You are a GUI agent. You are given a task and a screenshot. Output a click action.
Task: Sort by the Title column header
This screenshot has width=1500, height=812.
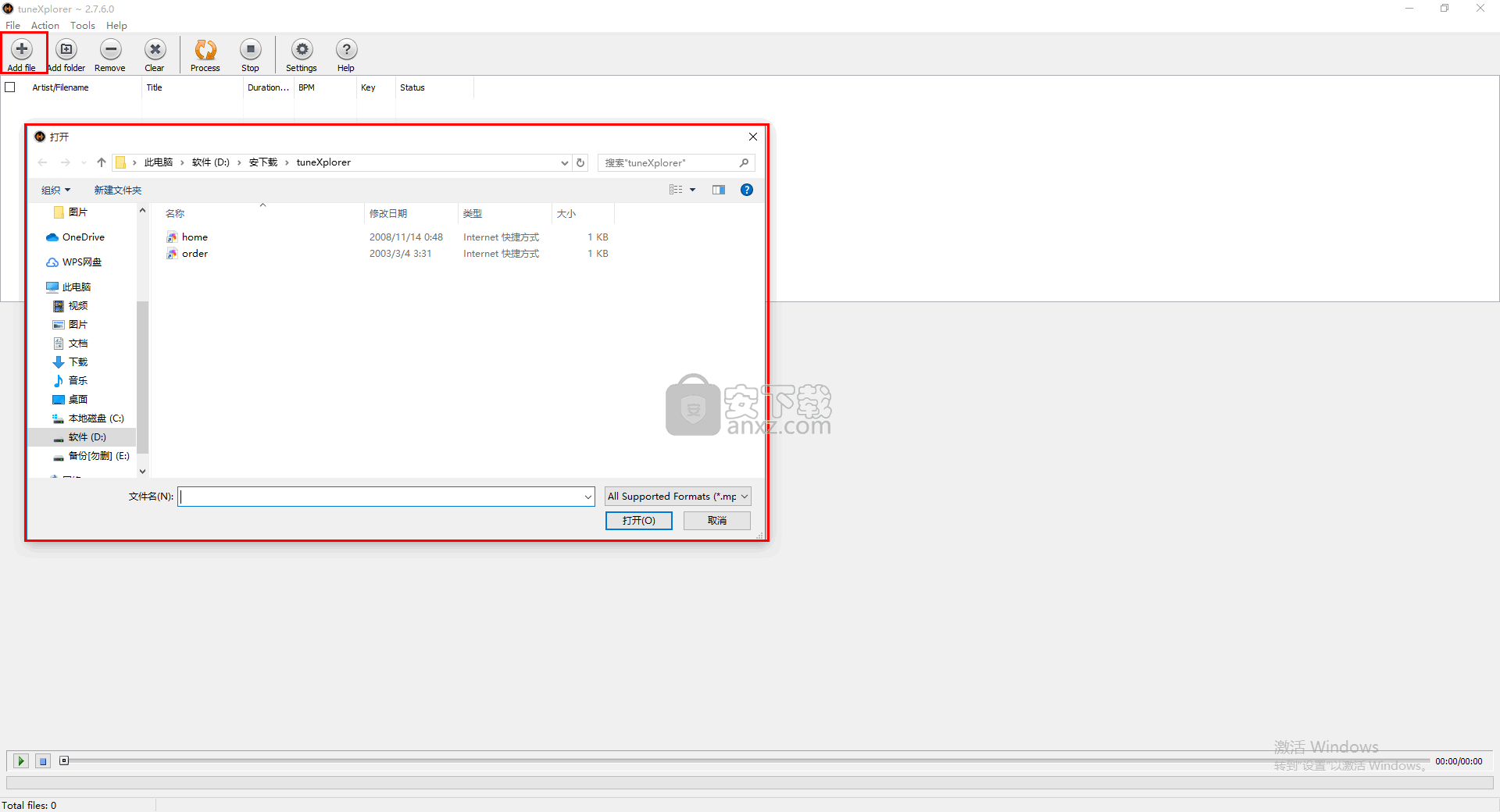(x=192, y=87)
